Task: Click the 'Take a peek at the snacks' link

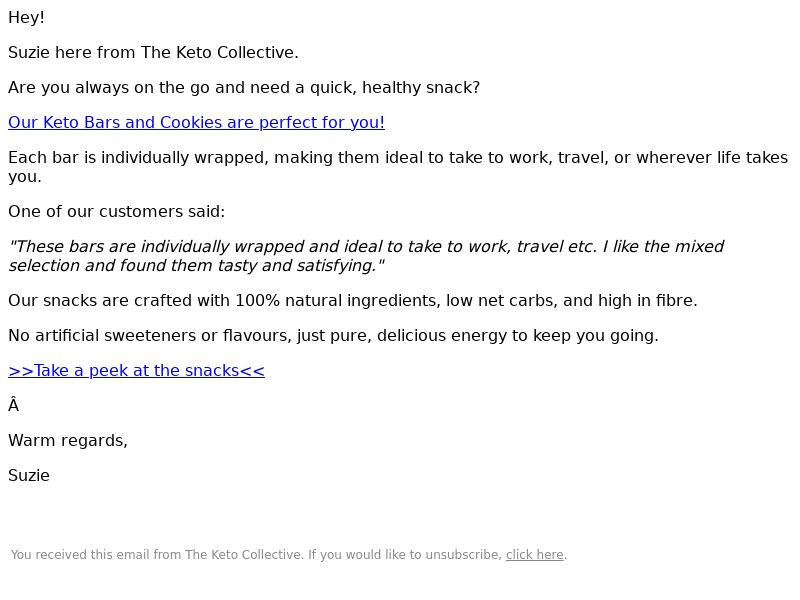Action: pyautogui.click(x=136, y=371)
